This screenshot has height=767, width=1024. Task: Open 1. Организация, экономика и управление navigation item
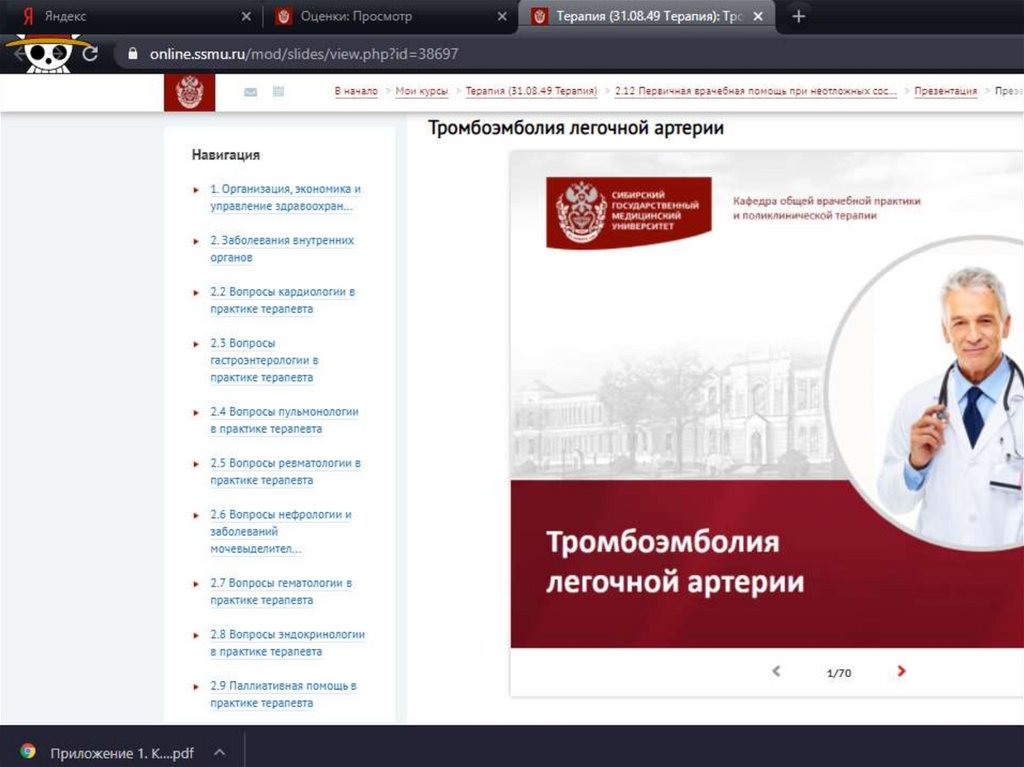coord(285,197)
